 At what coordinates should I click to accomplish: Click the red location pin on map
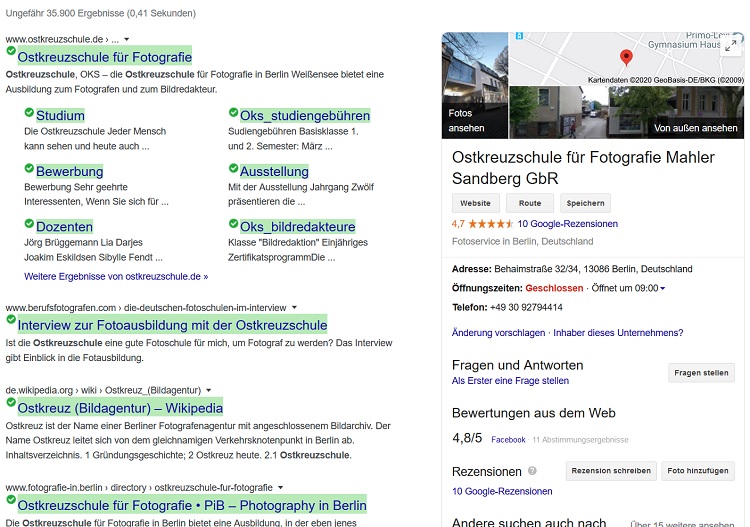[x=626, y=57]
